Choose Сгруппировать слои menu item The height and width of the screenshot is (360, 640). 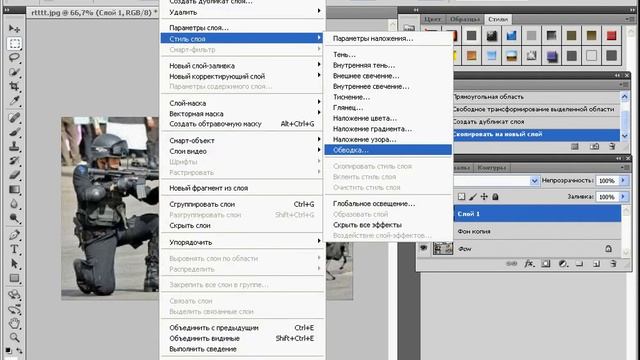pyautogui.click(x=242, y=204)
